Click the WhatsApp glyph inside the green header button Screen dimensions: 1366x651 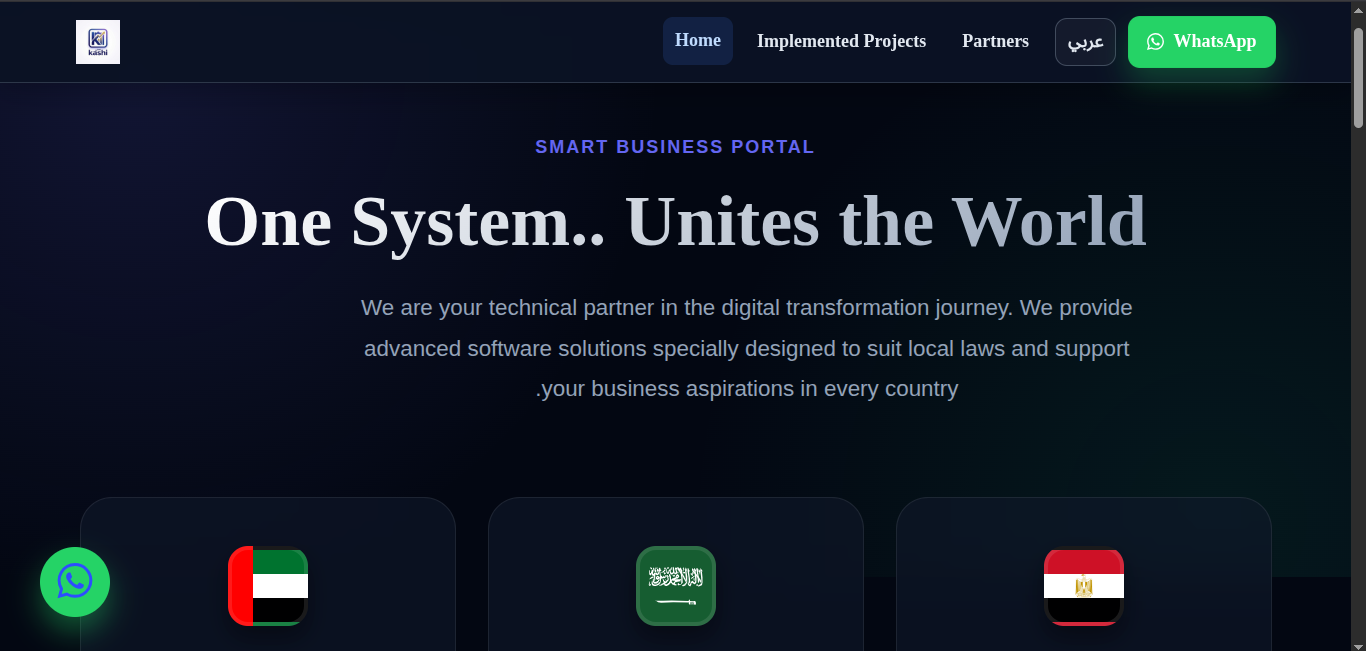pos(1156,42)
